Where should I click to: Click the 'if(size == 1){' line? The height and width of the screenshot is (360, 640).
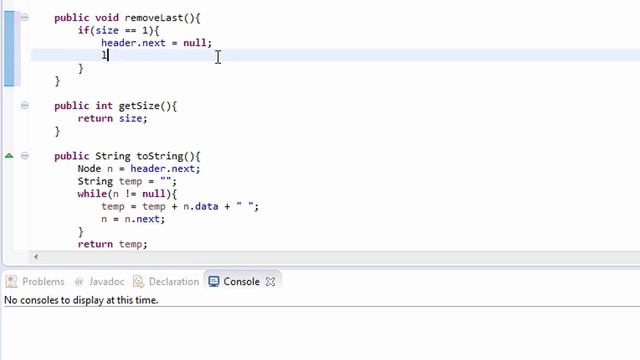click(118, 30)
